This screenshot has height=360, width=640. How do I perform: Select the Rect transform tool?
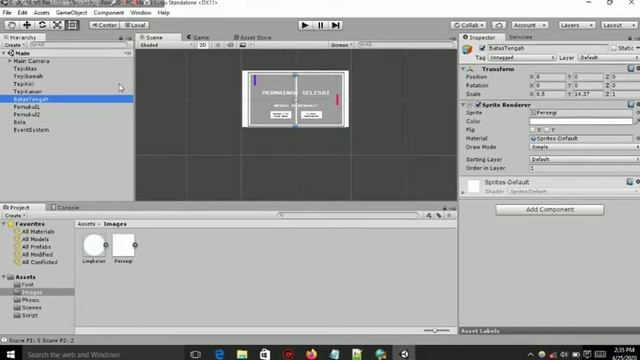coord(72,25)
